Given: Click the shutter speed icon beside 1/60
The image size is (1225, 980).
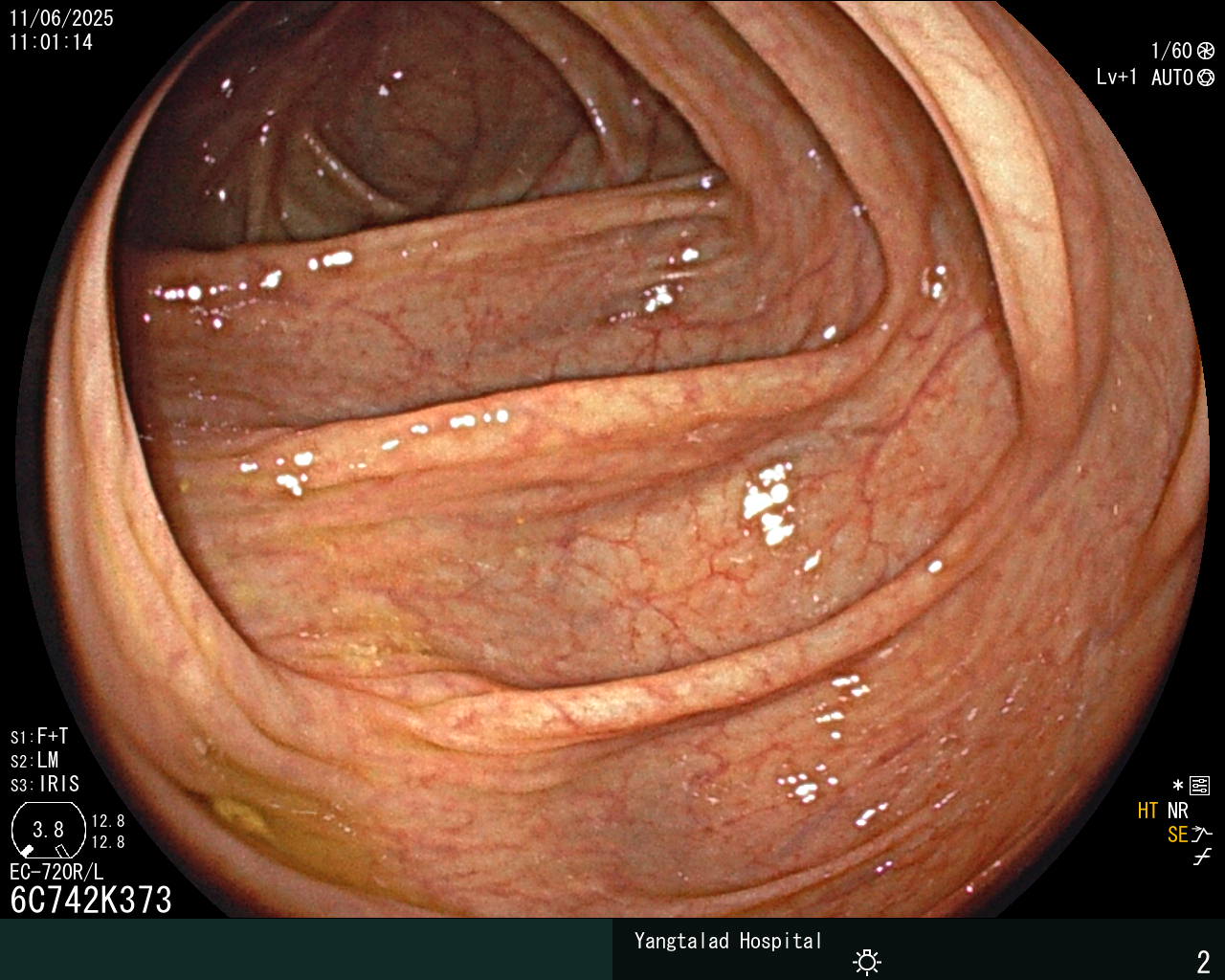Looking at the screenshot, I should click(1206, 51).
